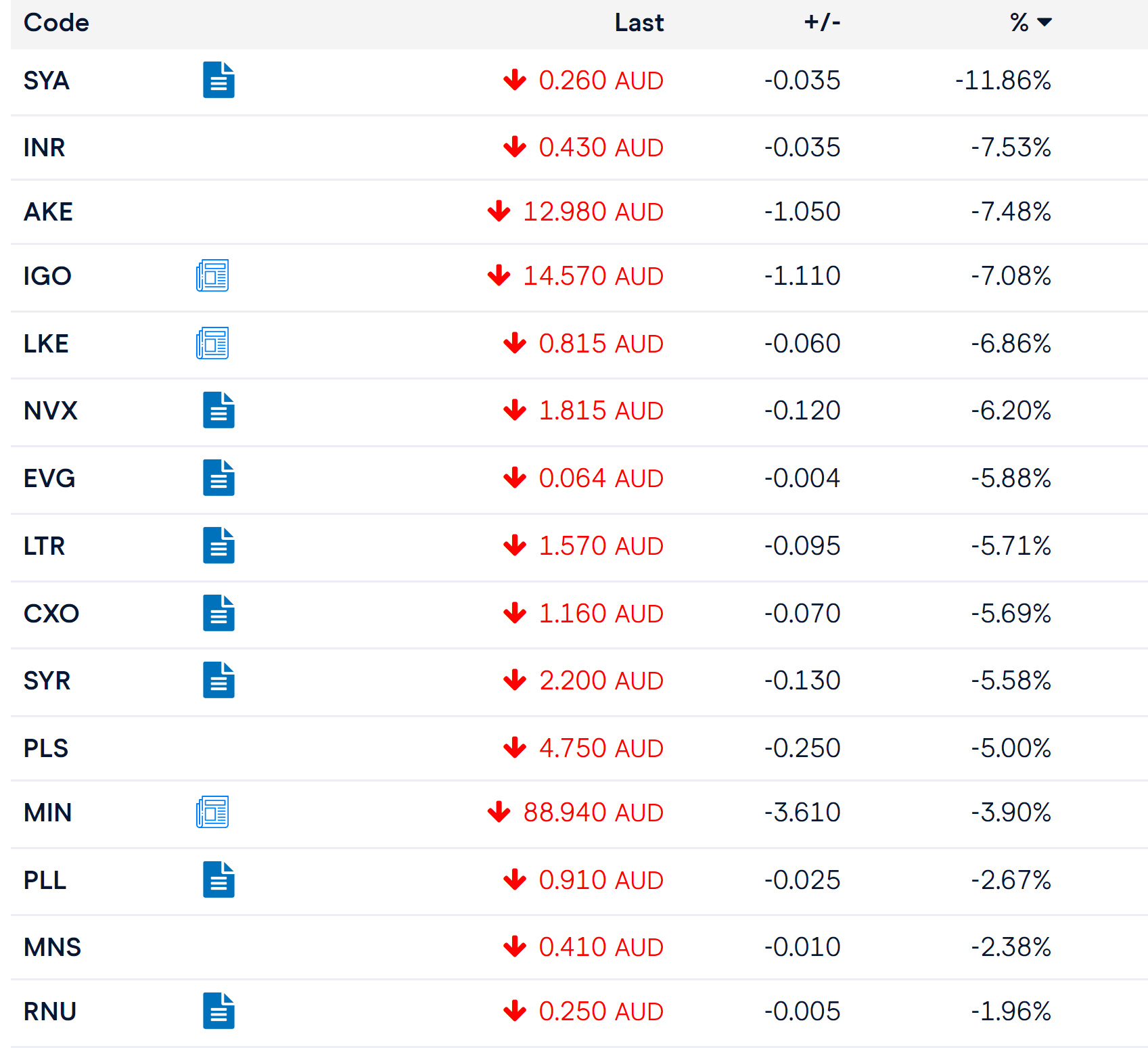Click the MIN last price 88.940 AUD
Screen dimensions: 1148x1048
click(x=593, y=813)
